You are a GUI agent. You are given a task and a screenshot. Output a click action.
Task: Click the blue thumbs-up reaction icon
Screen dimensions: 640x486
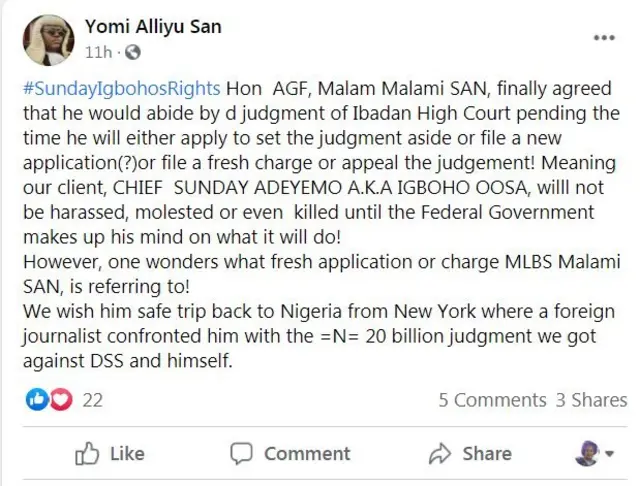(x=37, y=400)
